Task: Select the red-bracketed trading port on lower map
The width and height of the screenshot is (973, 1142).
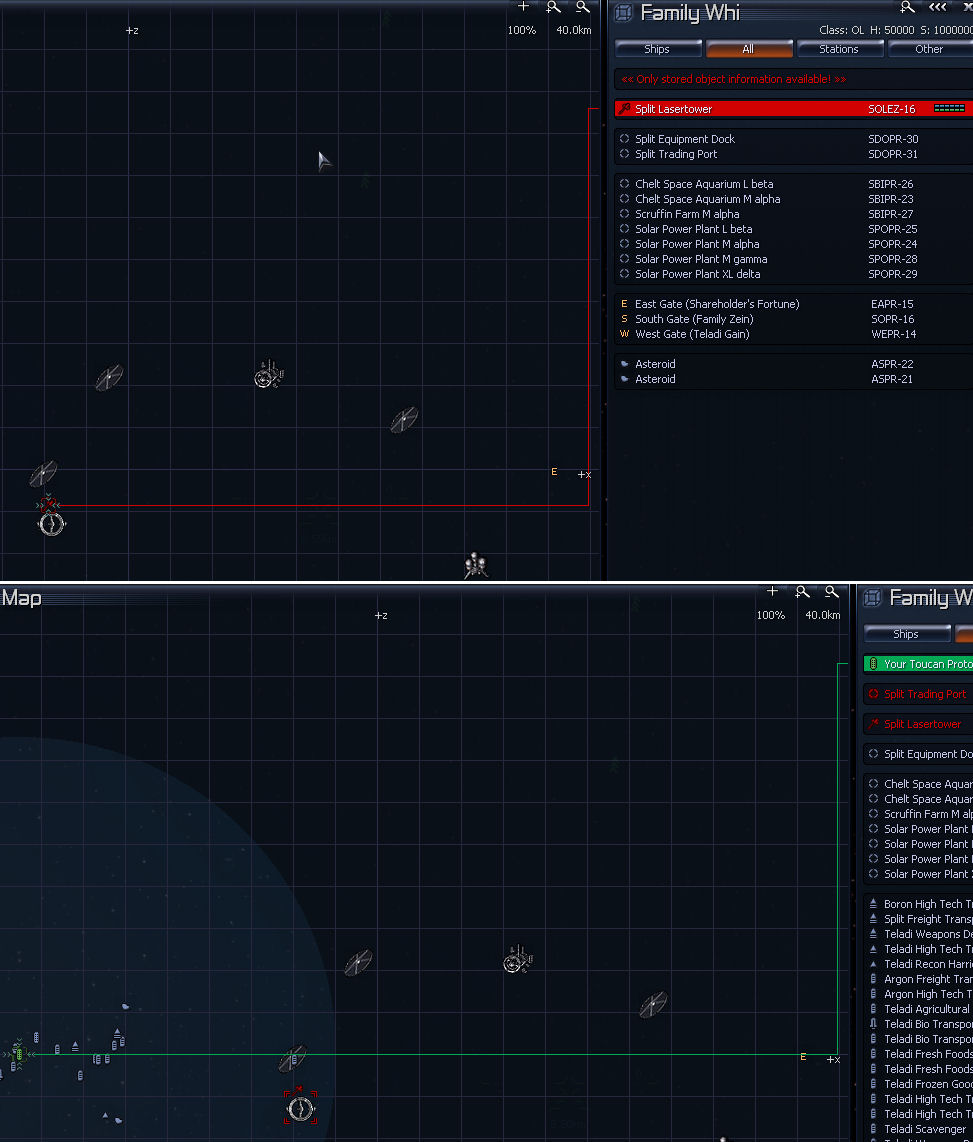Action: pos(300,1107)
